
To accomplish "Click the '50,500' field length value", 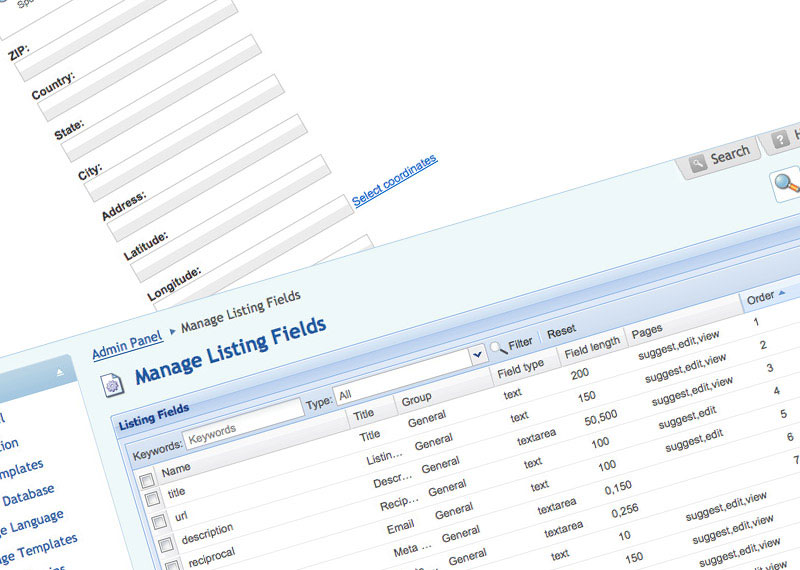I will click(x=601, y=418).
